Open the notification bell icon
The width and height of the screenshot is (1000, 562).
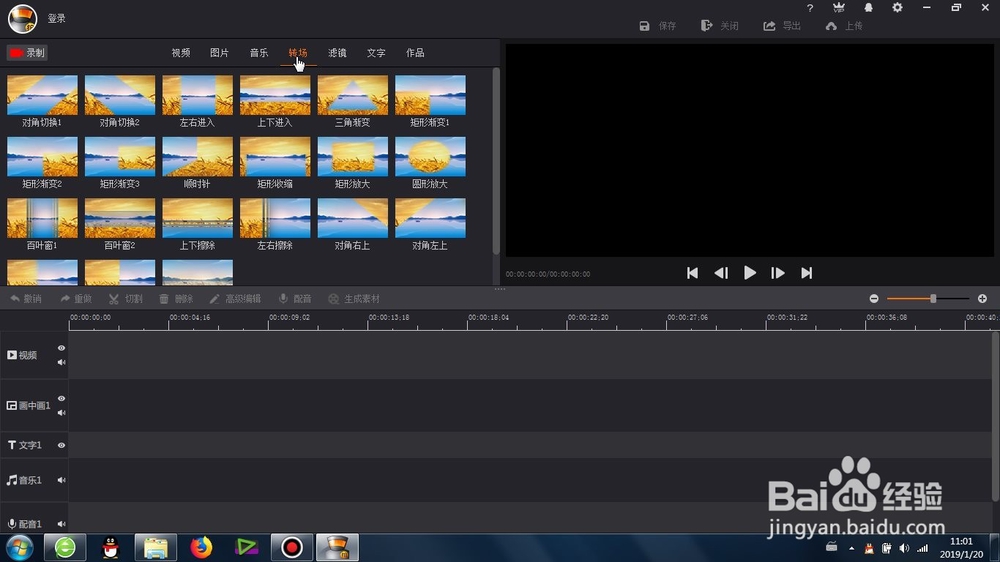coord(869,8)
